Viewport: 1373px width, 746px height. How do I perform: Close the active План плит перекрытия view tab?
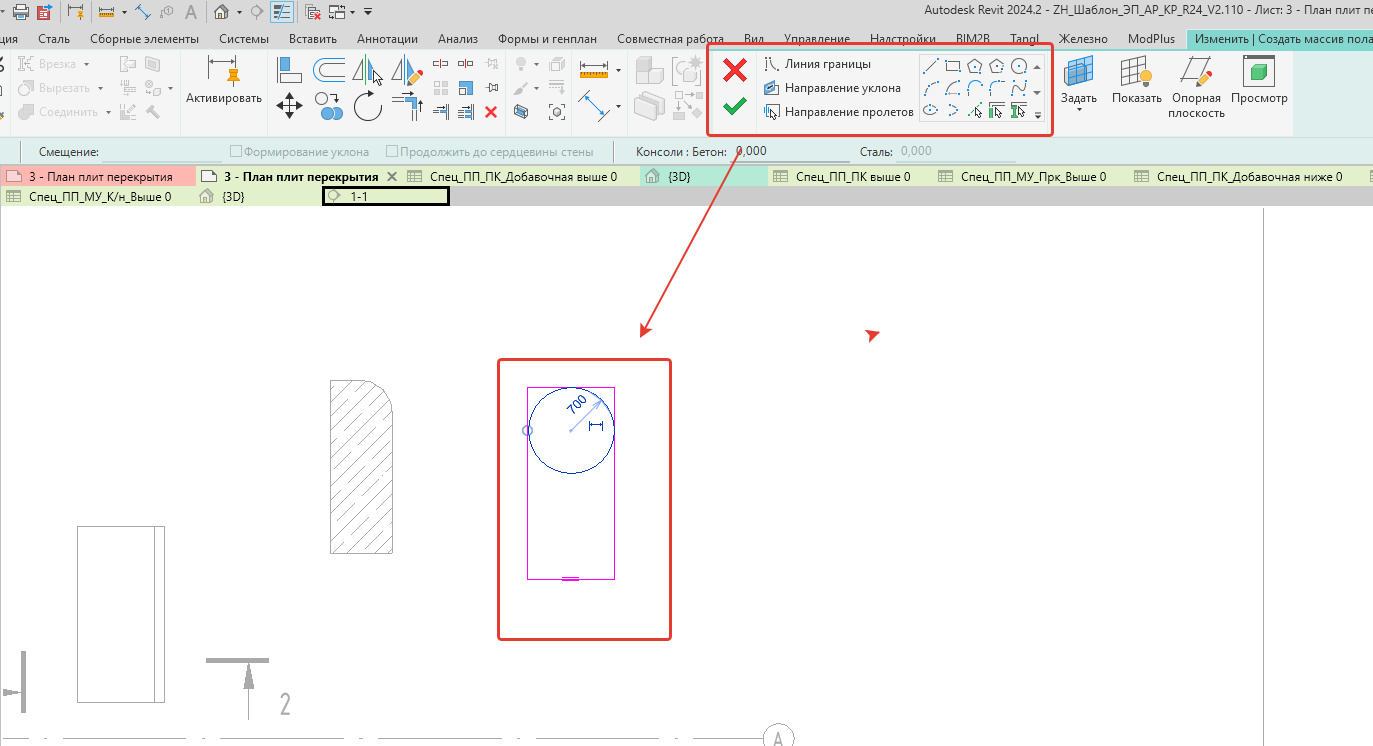click(392, 177)
